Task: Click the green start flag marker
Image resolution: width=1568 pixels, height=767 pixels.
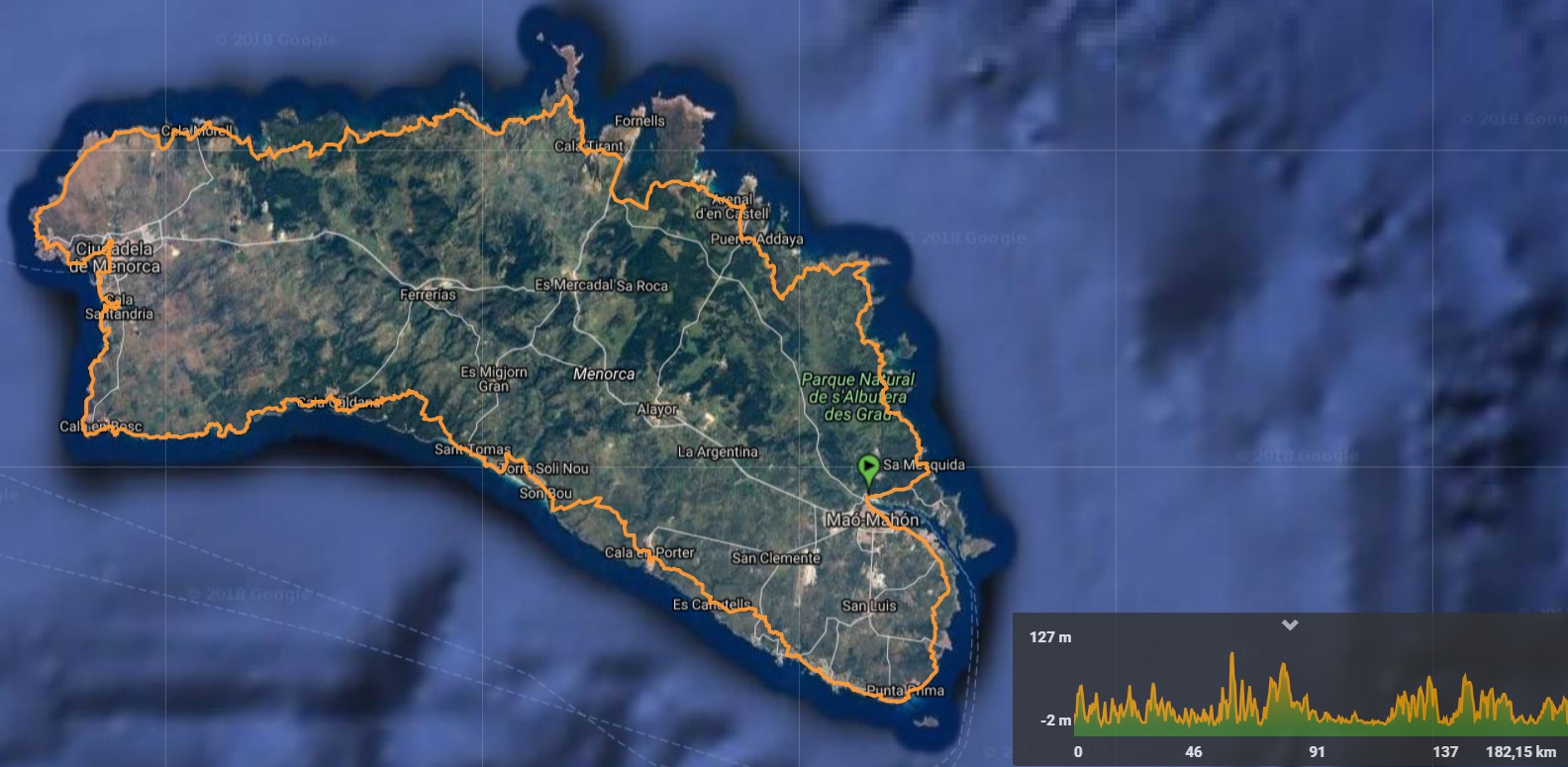Action: point(868,466)
